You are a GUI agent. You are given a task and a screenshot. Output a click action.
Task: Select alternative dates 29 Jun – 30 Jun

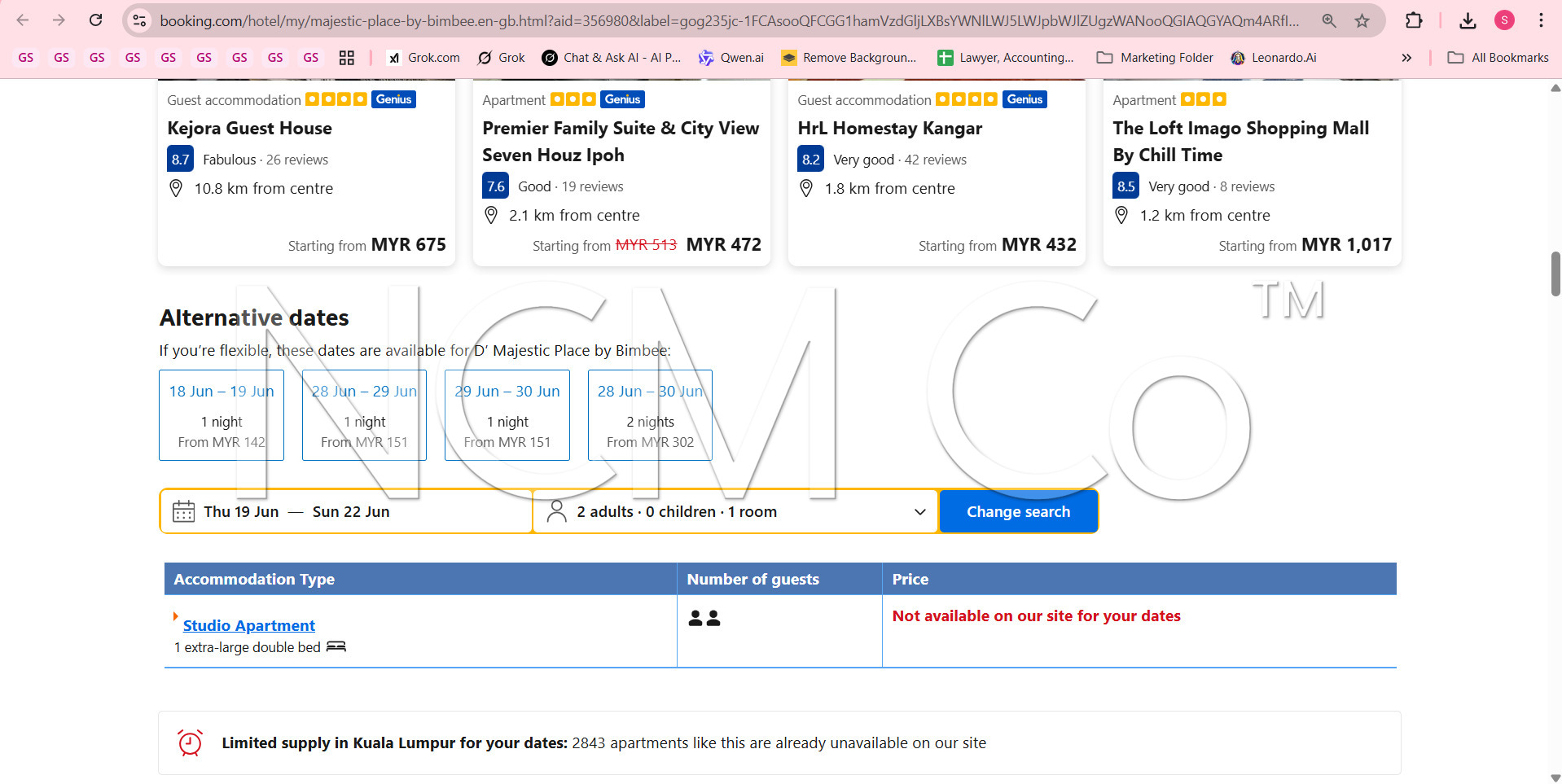[507, 415]
